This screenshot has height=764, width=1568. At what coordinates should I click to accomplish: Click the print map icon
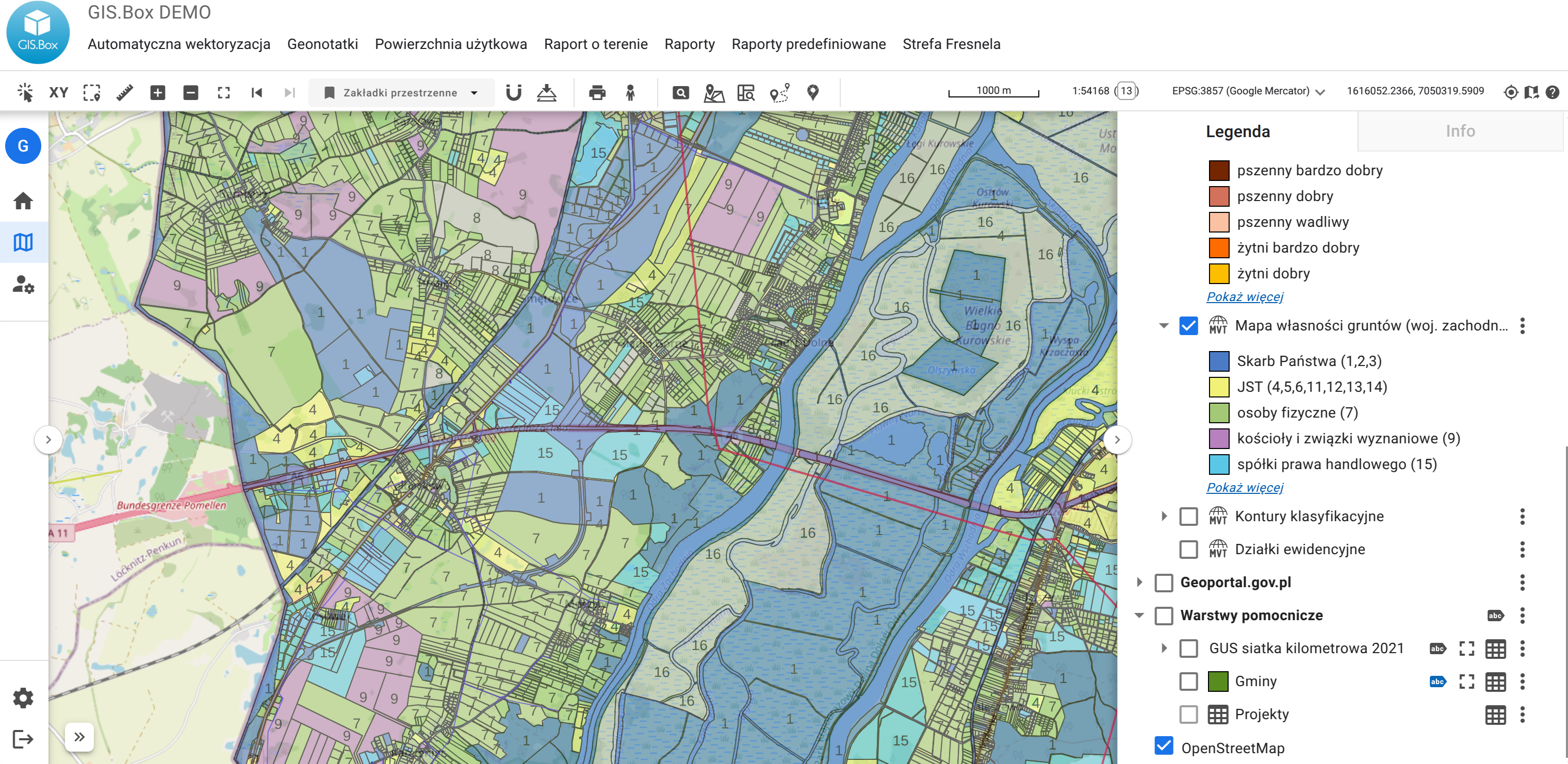pyautogui.click(x=597, y=92)
